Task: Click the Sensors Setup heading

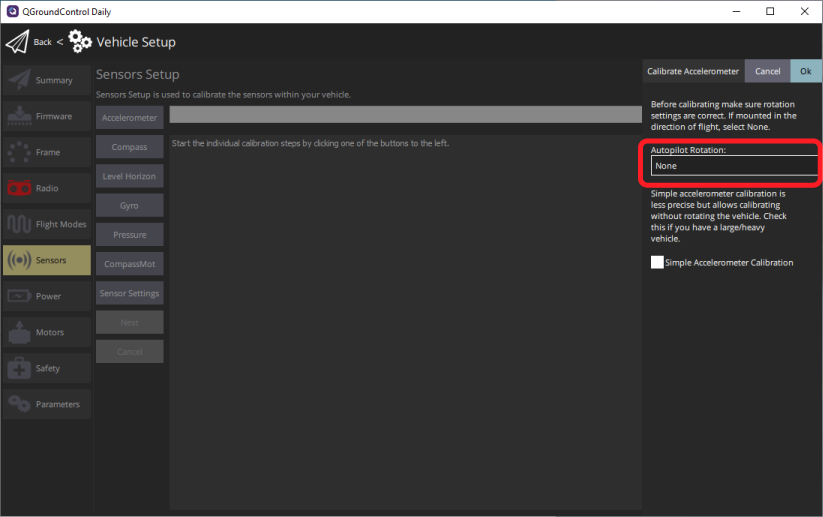Action: [138, 75]
